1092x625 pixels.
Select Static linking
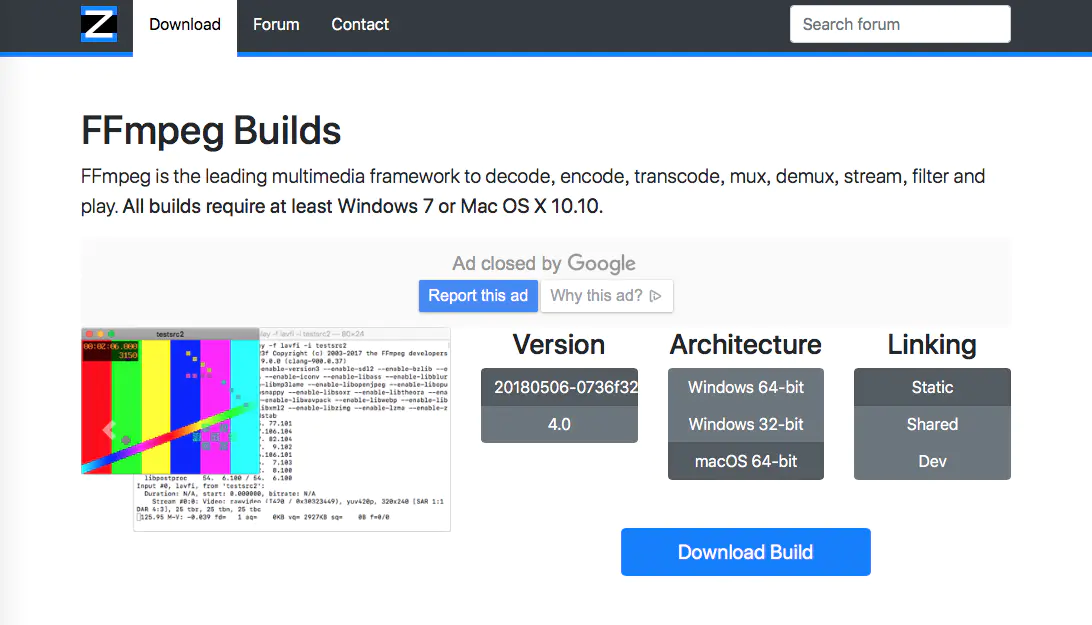[x=933, y=387]
